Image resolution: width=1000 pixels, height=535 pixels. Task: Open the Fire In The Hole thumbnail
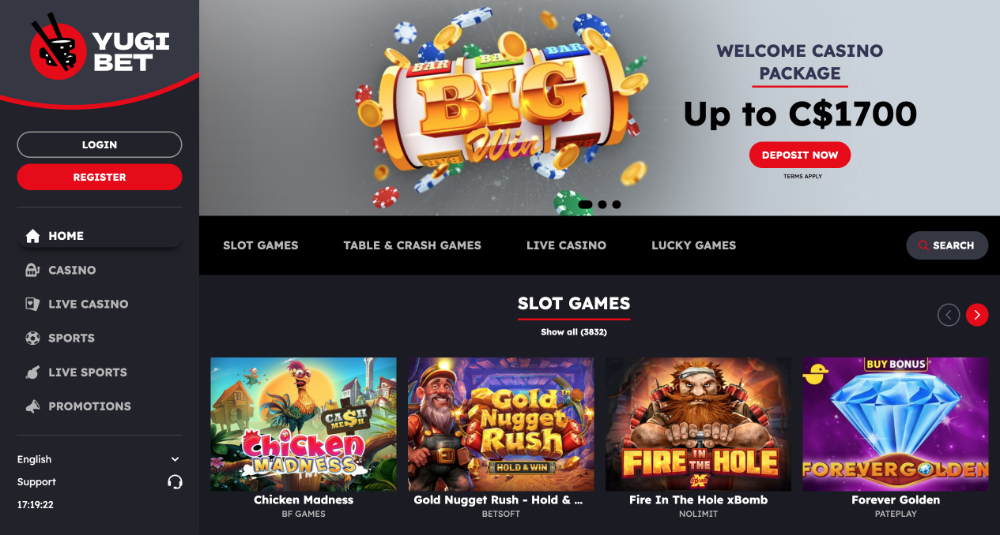click(x=698, y=424)
